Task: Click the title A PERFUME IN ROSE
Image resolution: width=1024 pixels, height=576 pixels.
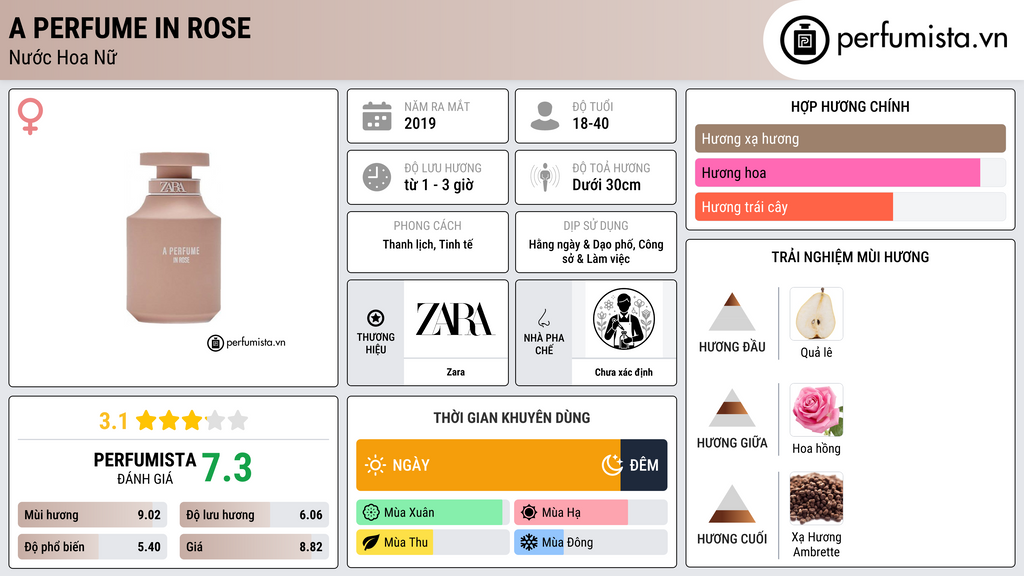Action: (x=130, y=29)
